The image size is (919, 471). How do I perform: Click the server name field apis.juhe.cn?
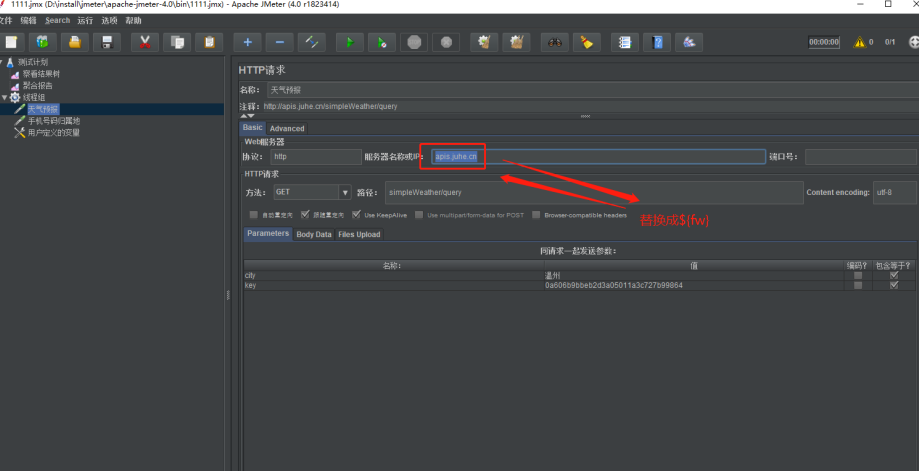(598, 156)
